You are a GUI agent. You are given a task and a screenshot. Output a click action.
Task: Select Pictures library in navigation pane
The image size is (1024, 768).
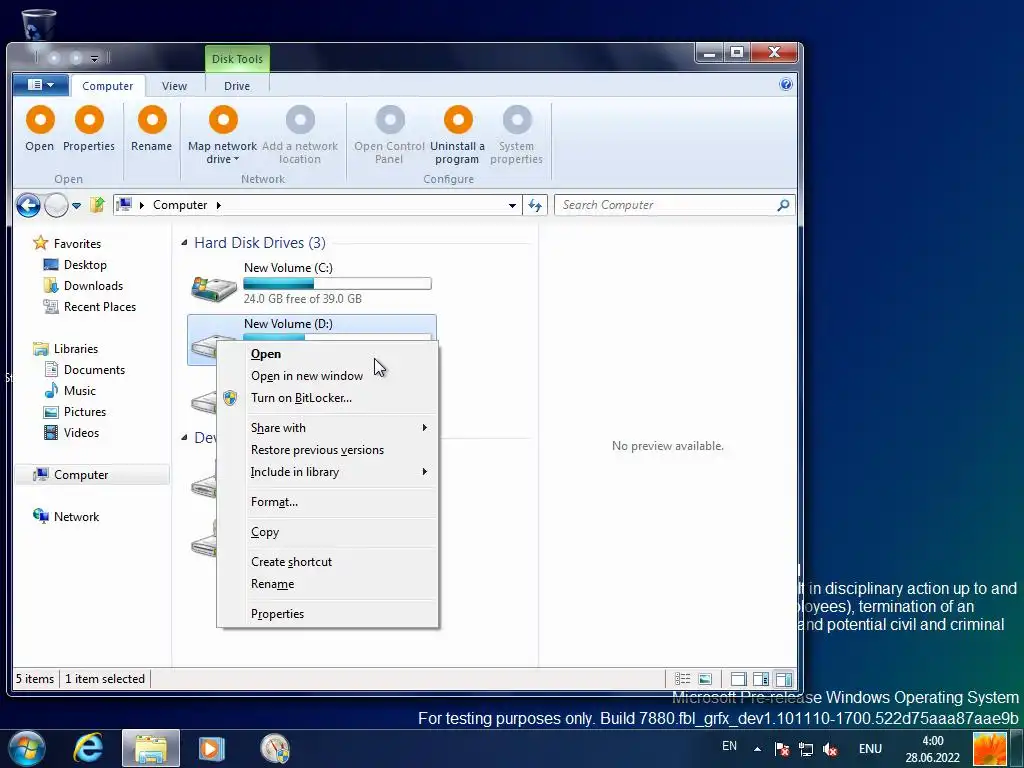(x=84, y=412)
